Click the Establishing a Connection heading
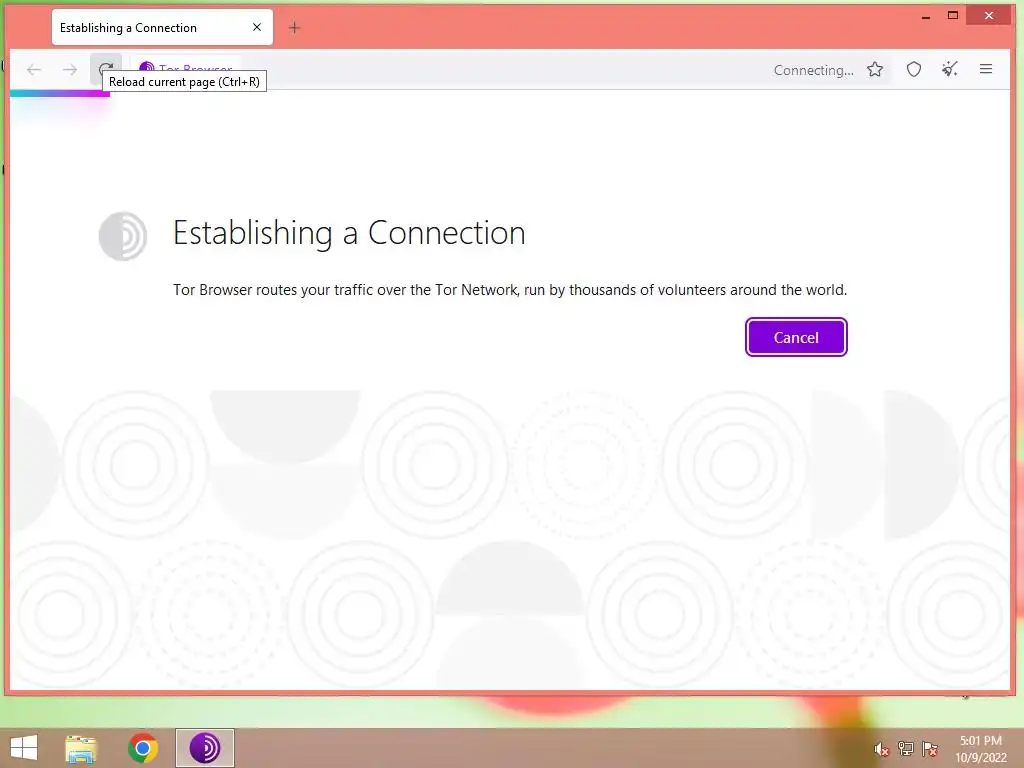This screenshot has width=1024, height=768. [x=349, y=233]
